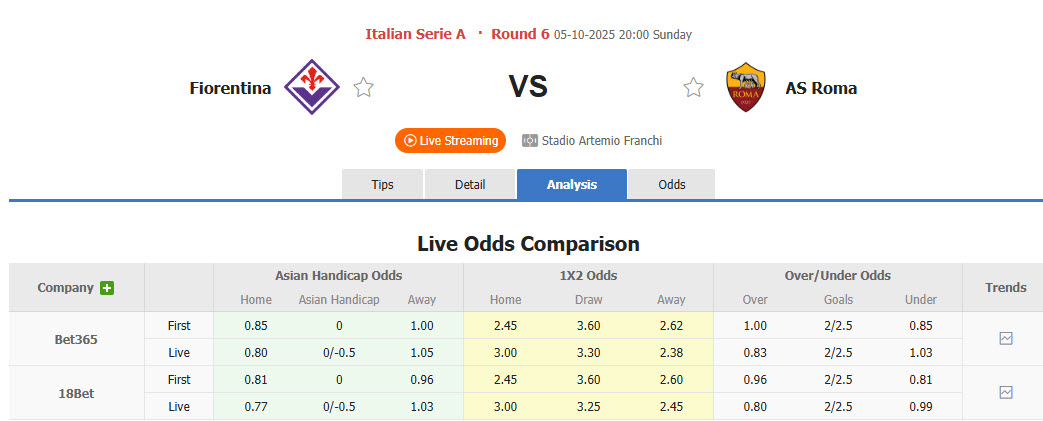Click the Bet365 company name
The width and height of the screenshot is (1043, 421).
click(76, 339)
